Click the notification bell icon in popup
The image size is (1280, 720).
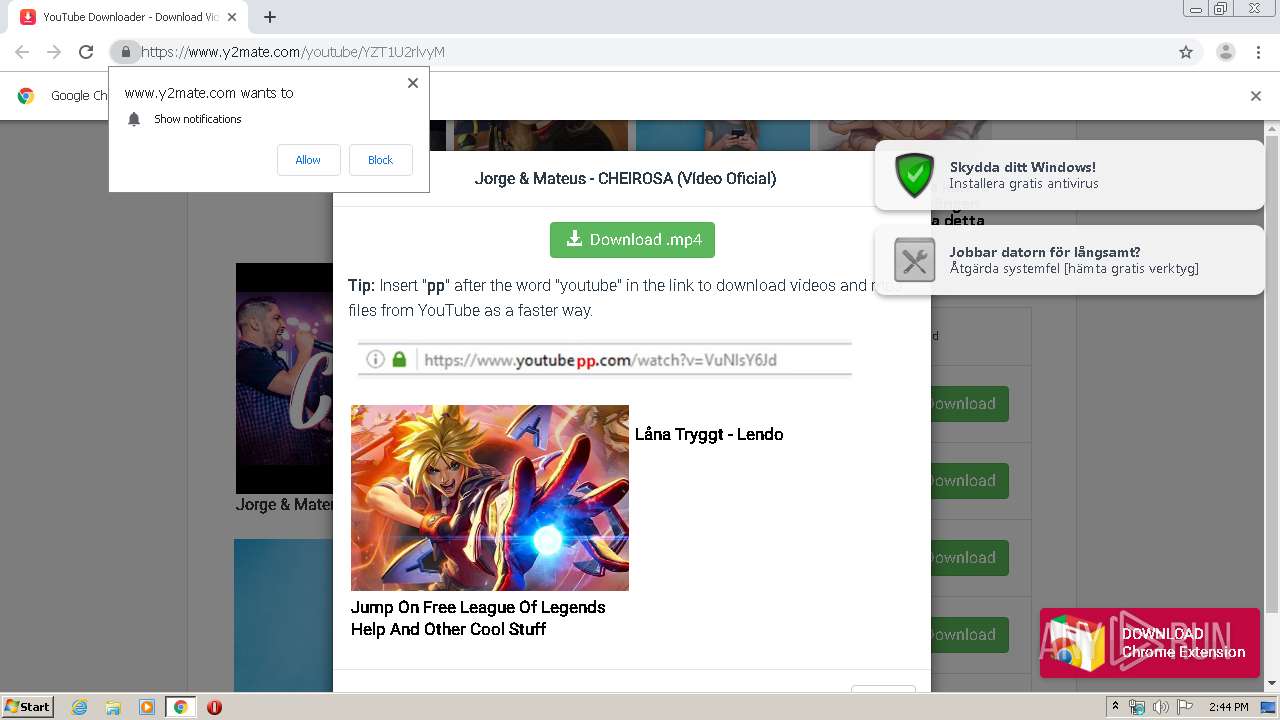(134, 119)
